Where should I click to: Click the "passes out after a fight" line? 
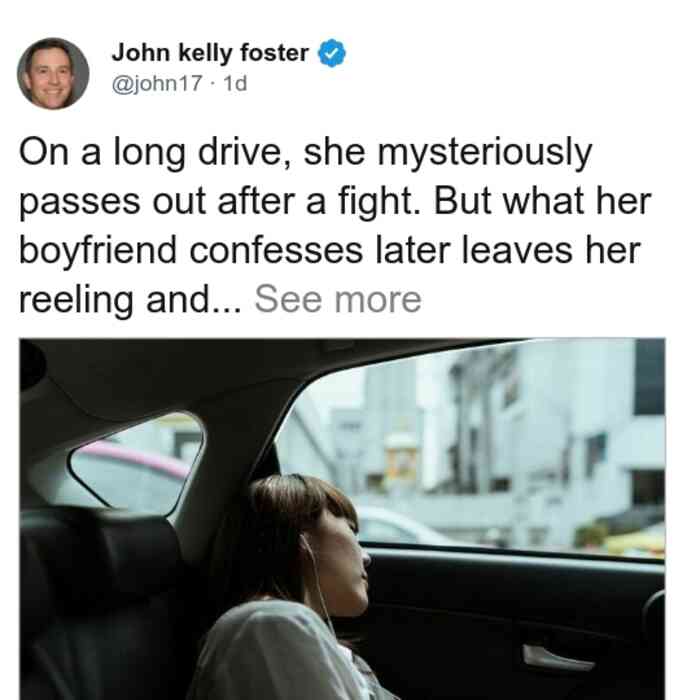click(x=335, y=202)
